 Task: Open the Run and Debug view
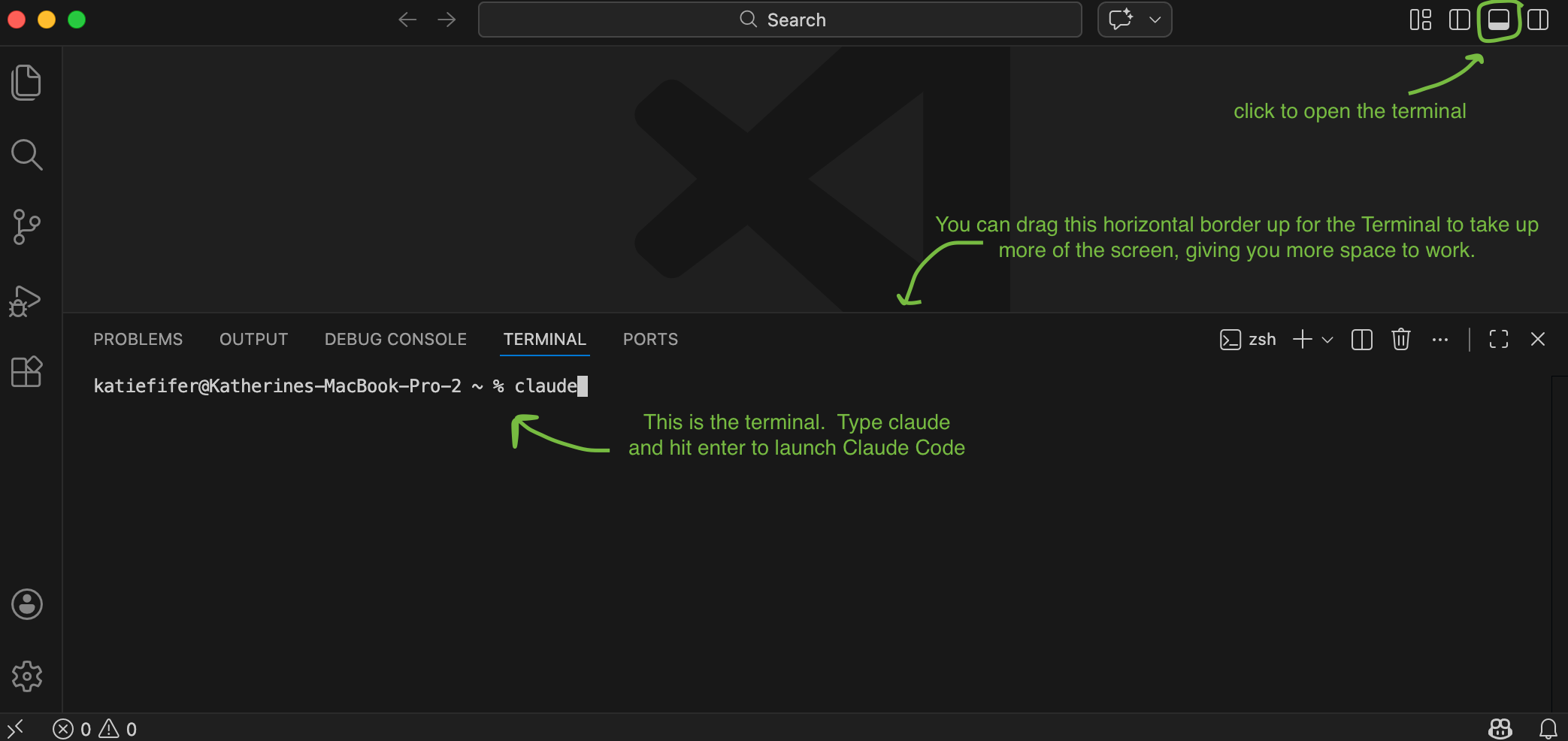tap(25, 301)
